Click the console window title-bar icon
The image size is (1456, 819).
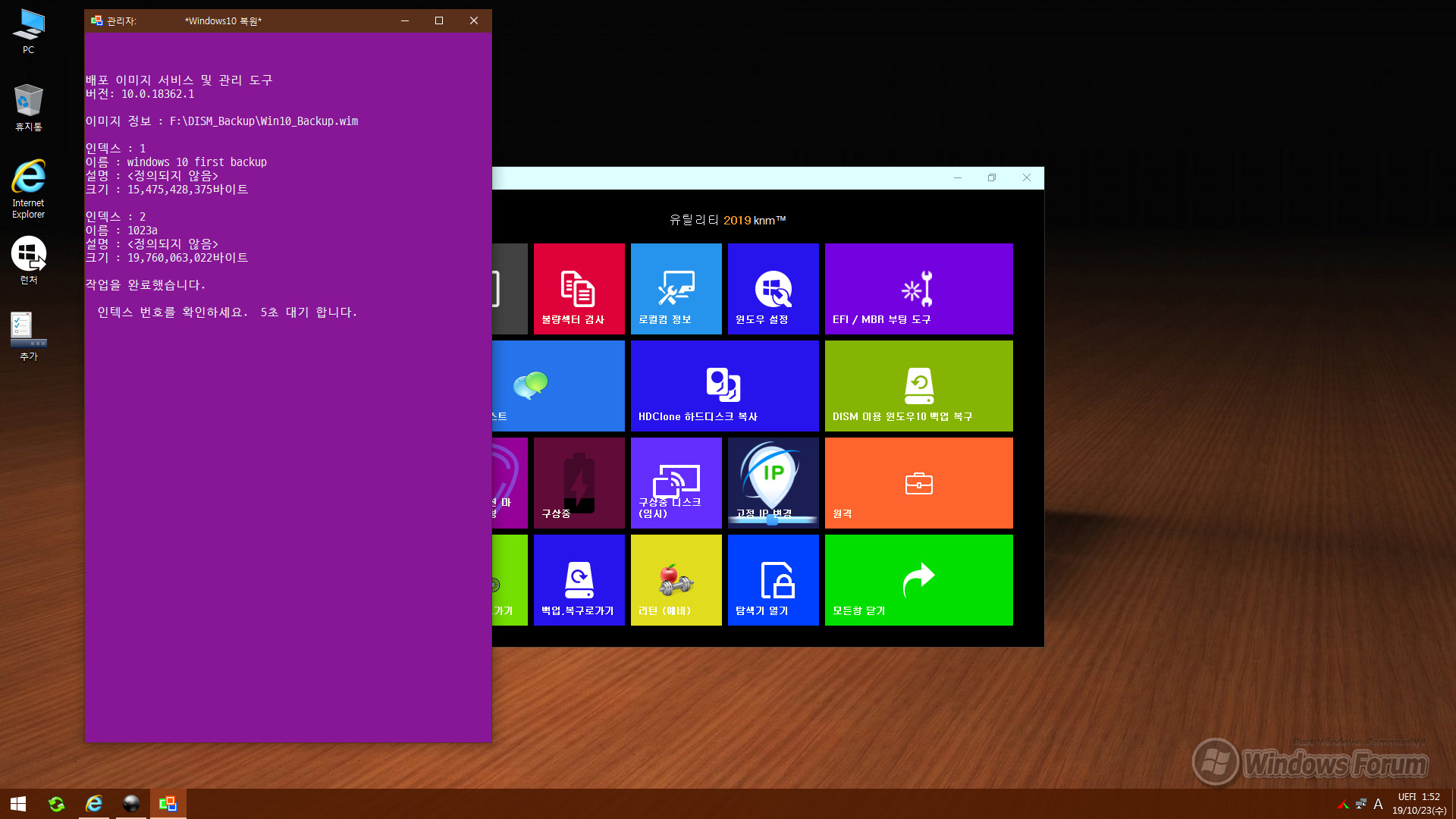(96, 20)
